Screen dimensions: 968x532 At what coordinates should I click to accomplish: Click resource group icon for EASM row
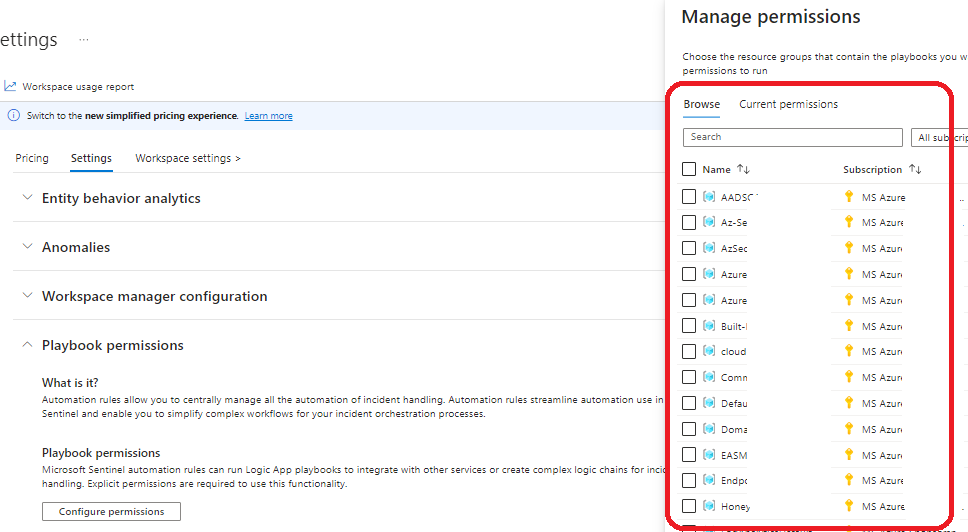tap(709, 455)
